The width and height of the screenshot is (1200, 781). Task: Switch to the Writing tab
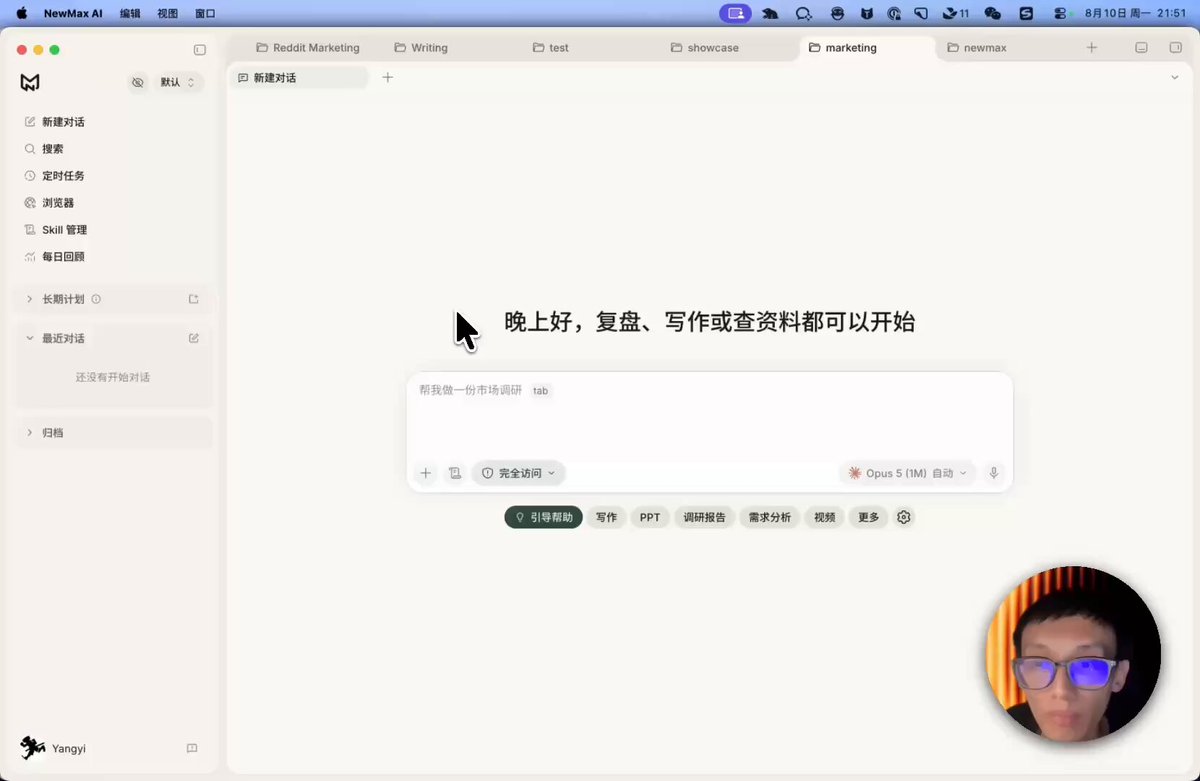tap(421, 48)
